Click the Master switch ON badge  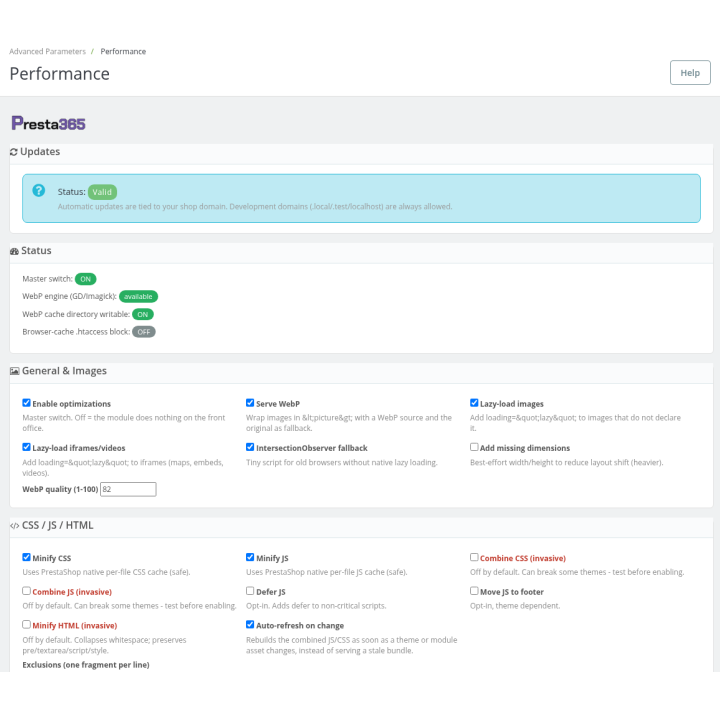click(x=85, y=279)
